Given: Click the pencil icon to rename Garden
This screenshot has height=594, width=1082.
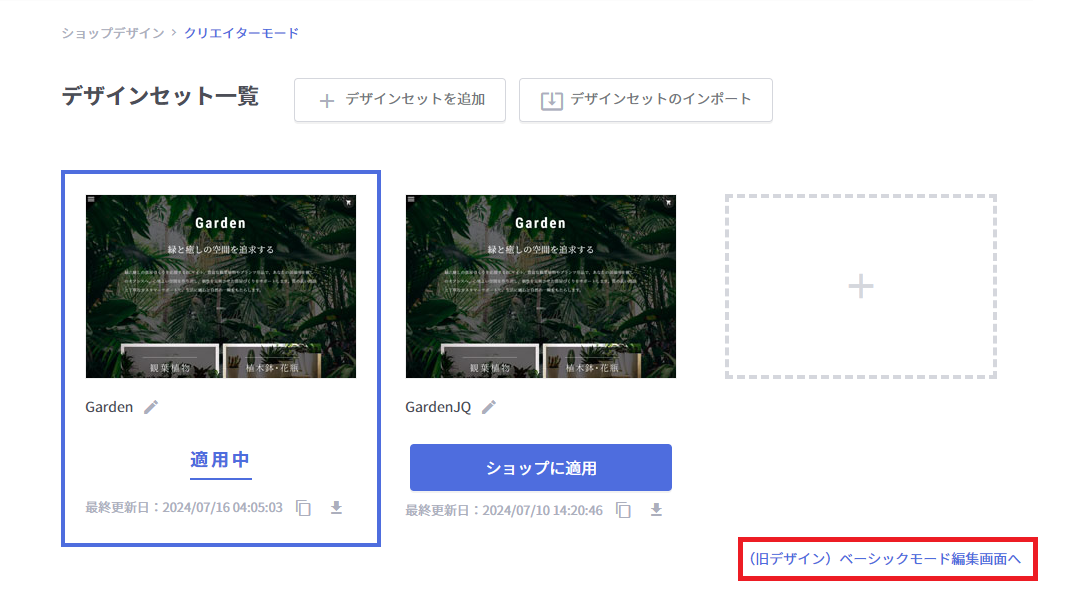Looking at the screenshot, I should click(x=151, y=407).
